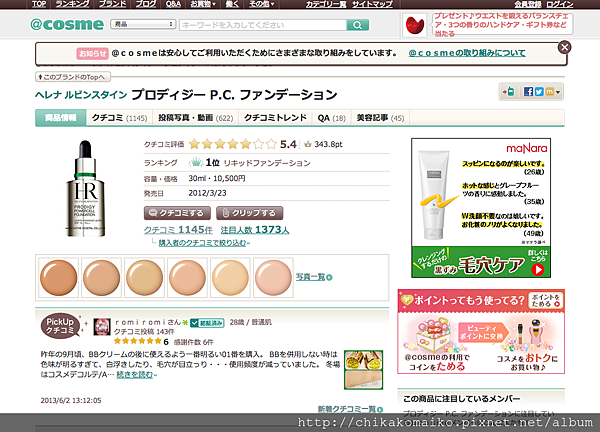Click the PickUp クチコミ badge

[60, 326]
